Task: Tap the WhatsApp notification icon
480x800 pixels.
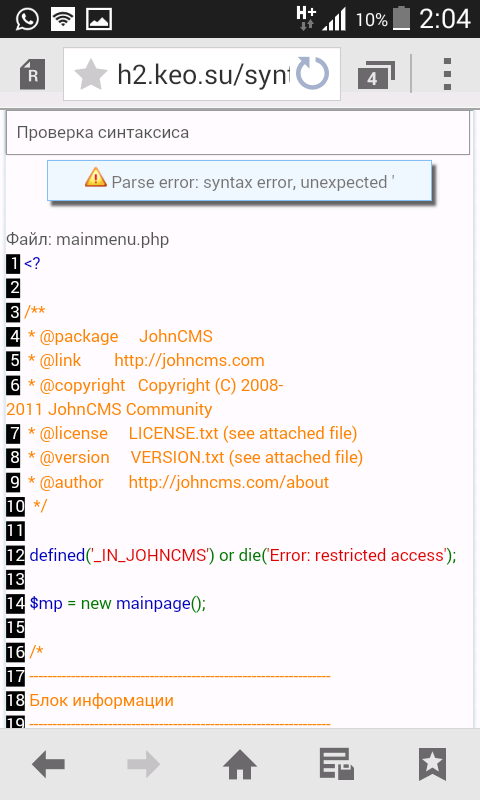Action: coord(27,19)
